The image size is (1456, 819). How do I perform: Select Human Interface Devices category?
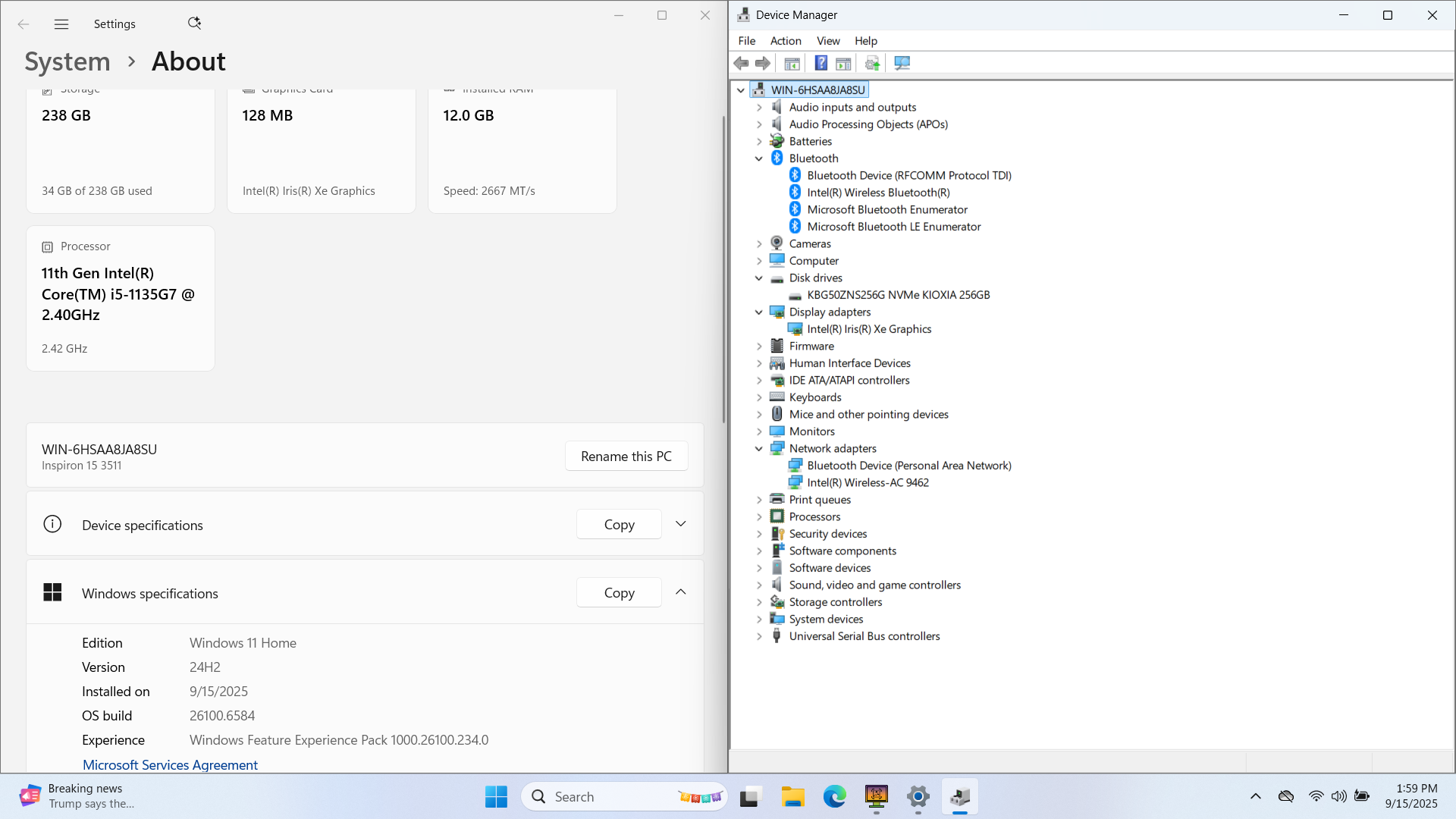coord(849,363)
